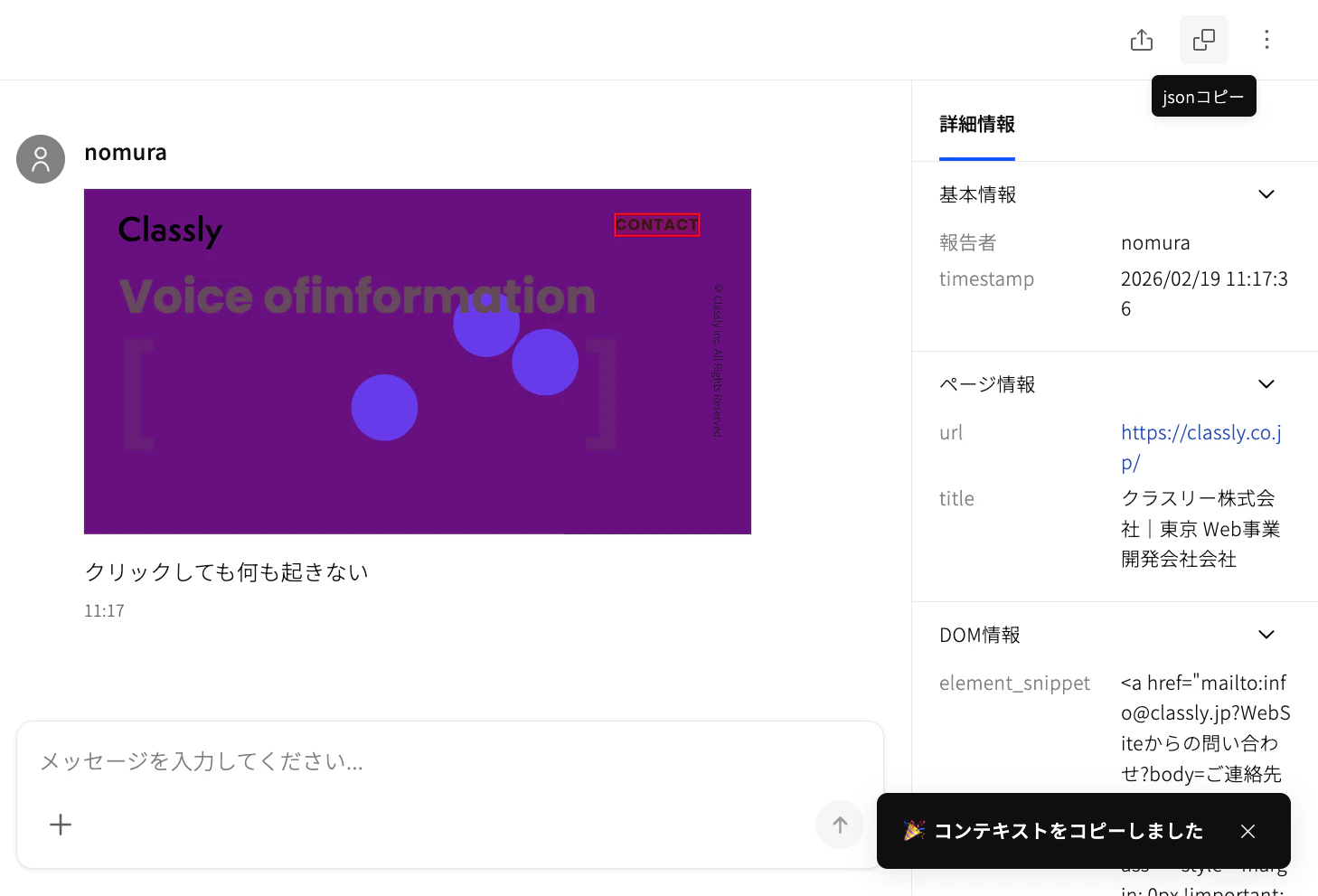Click the timestamp value 2026/02/19
This screenshot has width=1318, height=896.
click(x=1204, y=294)
